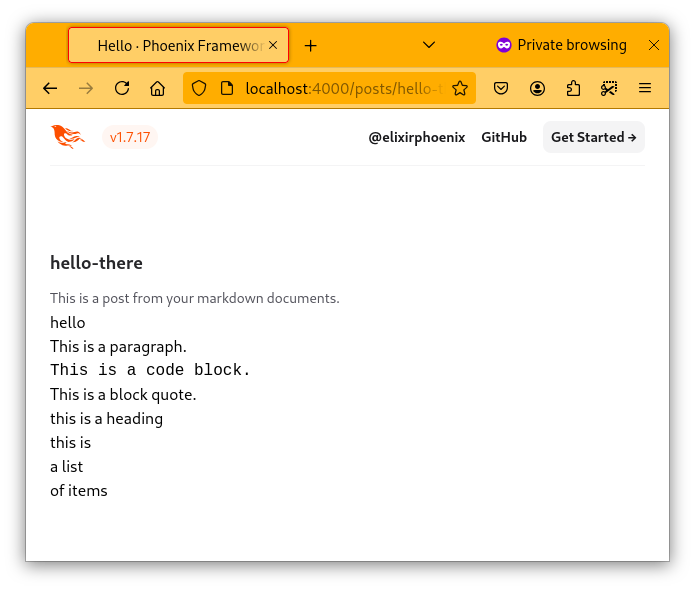Open the tracking protection shield
695x590 pixels.
[x=199, y=88]
